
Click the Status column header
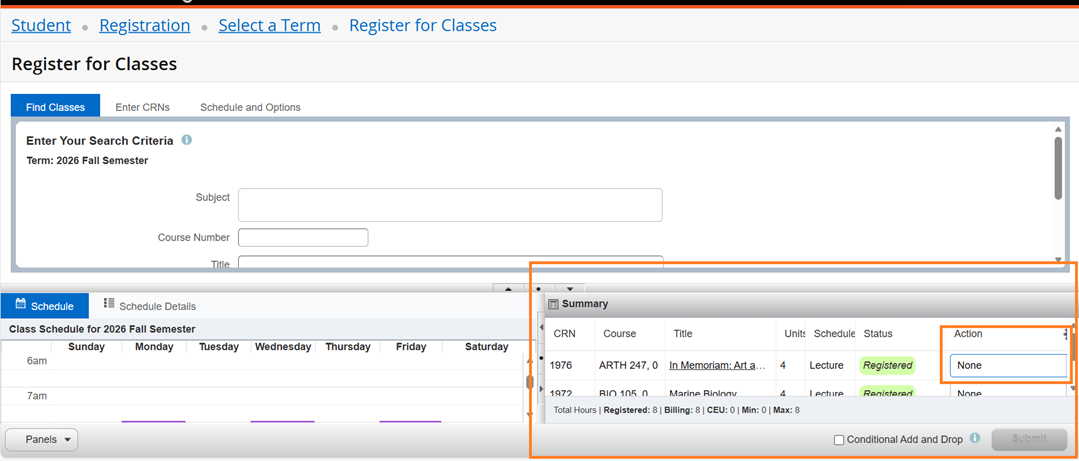877,334
